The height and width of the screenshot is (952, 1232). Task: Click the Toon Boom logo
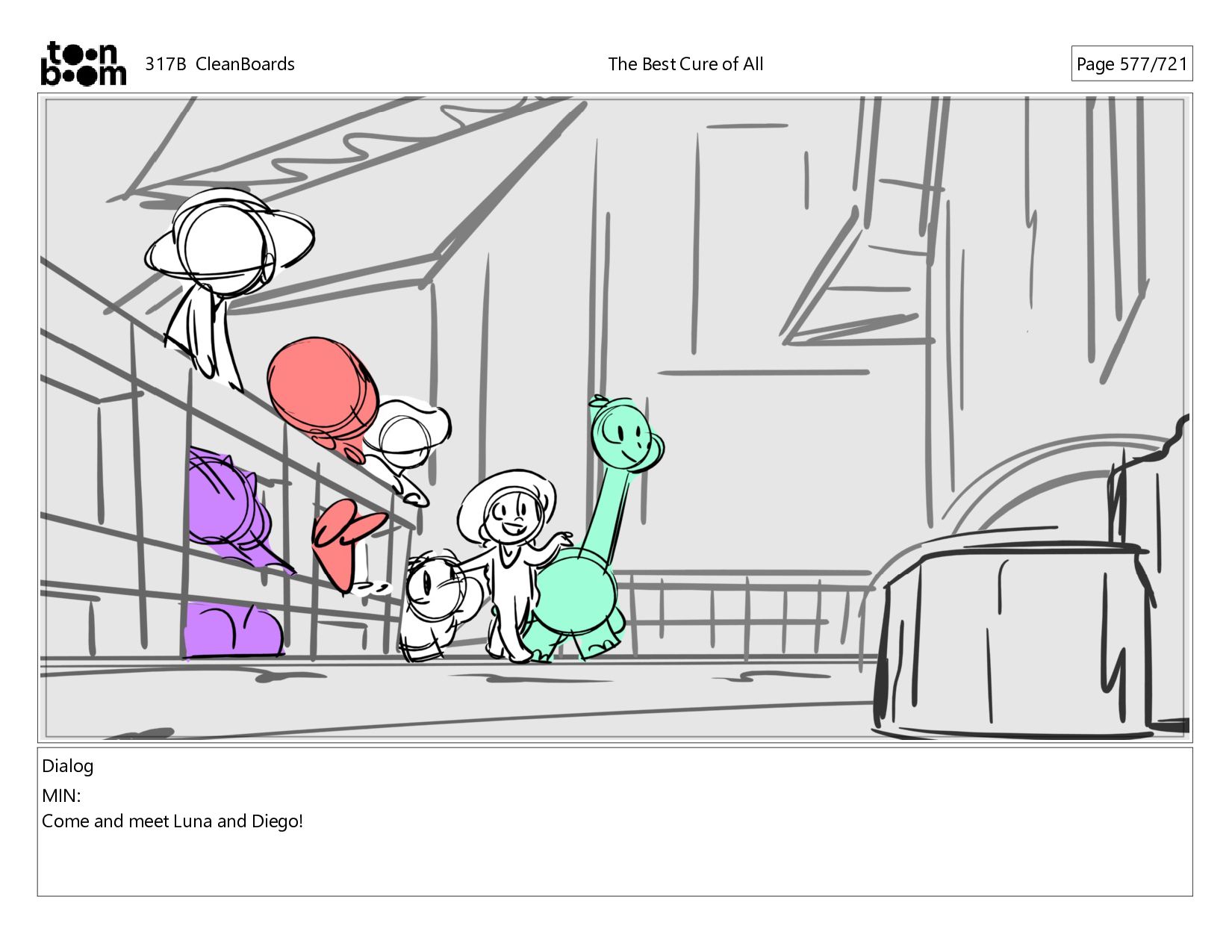click(83, 63)
